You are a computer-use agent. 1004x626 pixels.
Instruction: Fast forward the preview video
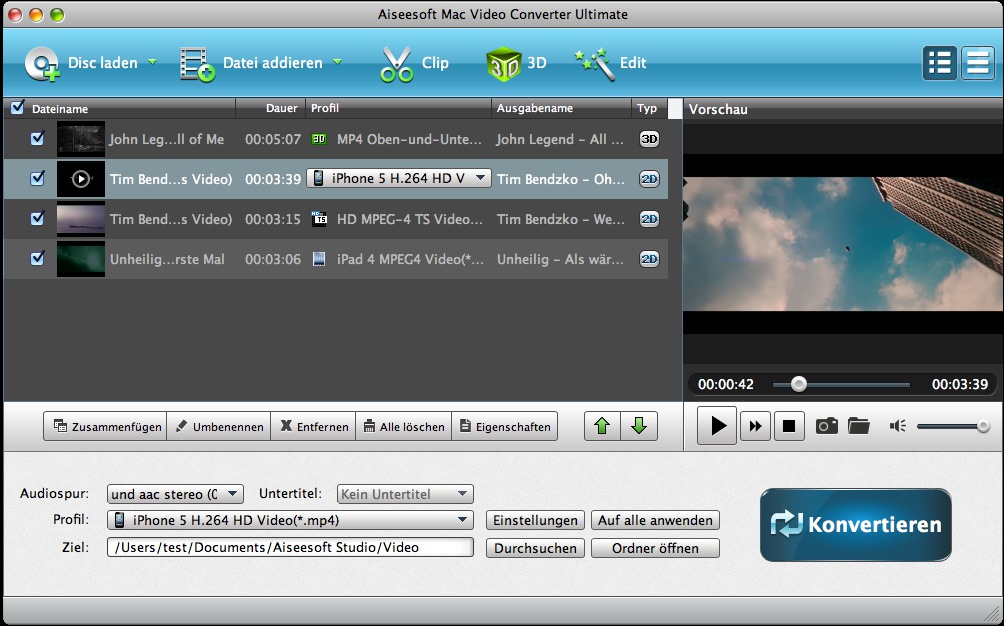[755, 426]
